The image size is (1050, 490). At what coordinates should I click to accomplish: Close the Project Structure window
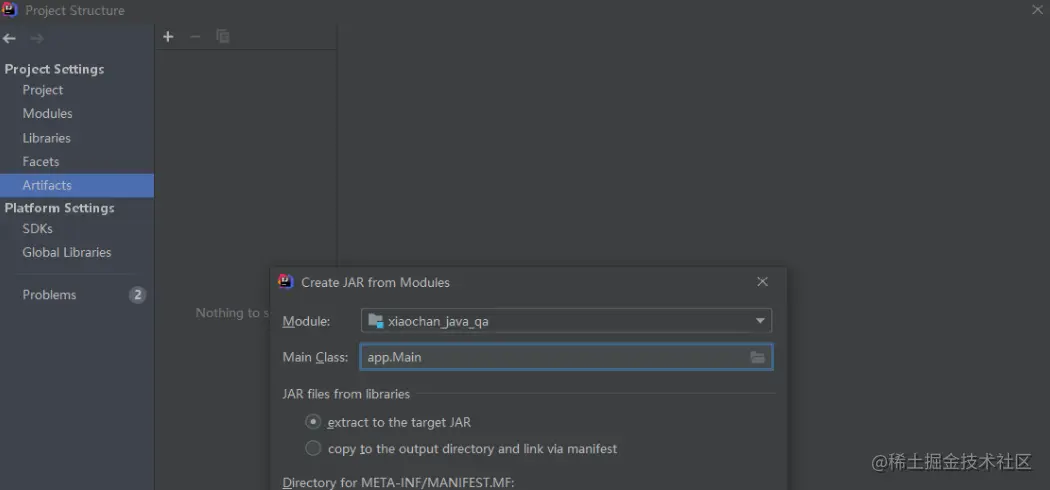click(1037, 10)
